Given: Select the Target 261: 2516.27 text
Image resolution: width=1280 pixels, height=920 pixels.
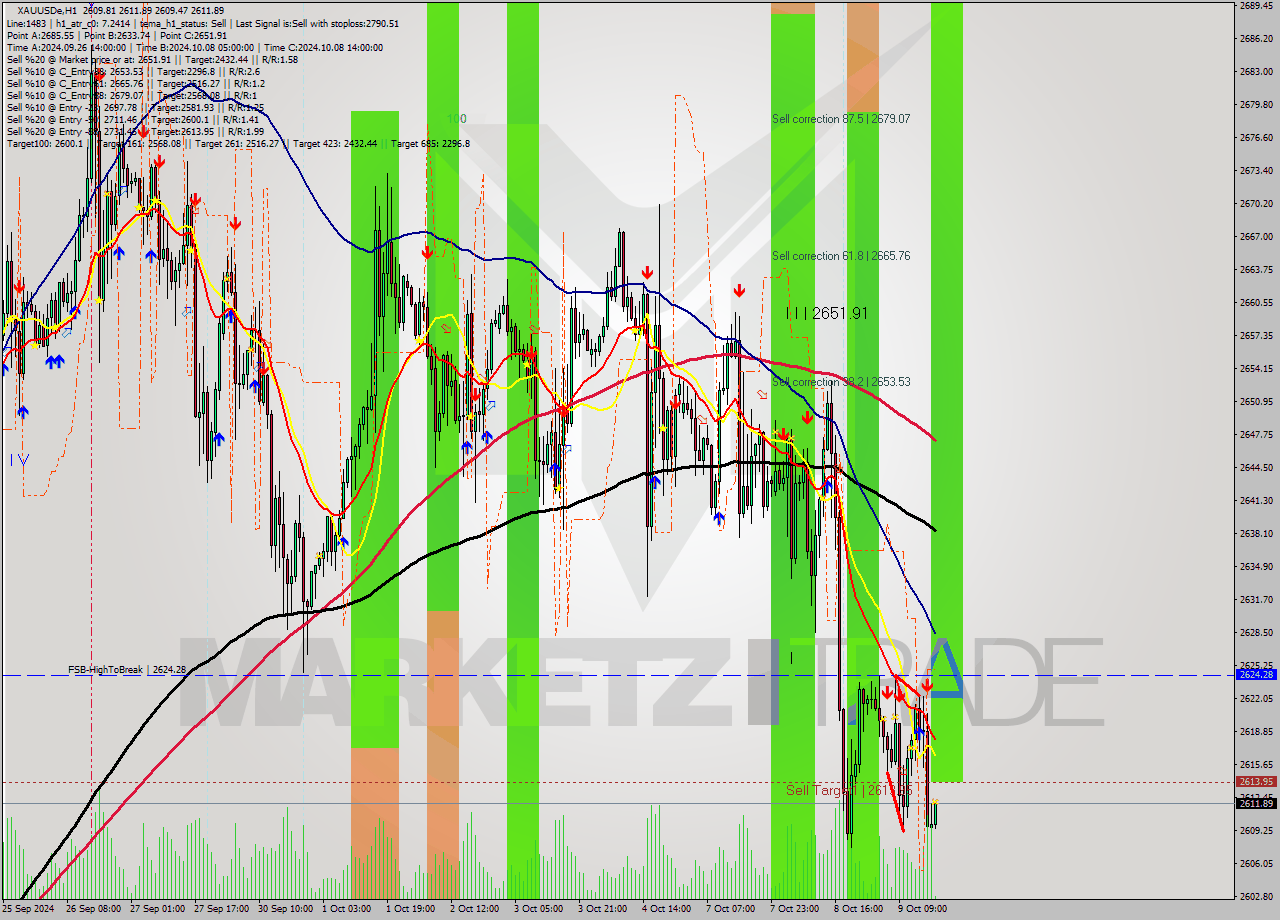Looking at the screenshot, I should pos(238,143).
